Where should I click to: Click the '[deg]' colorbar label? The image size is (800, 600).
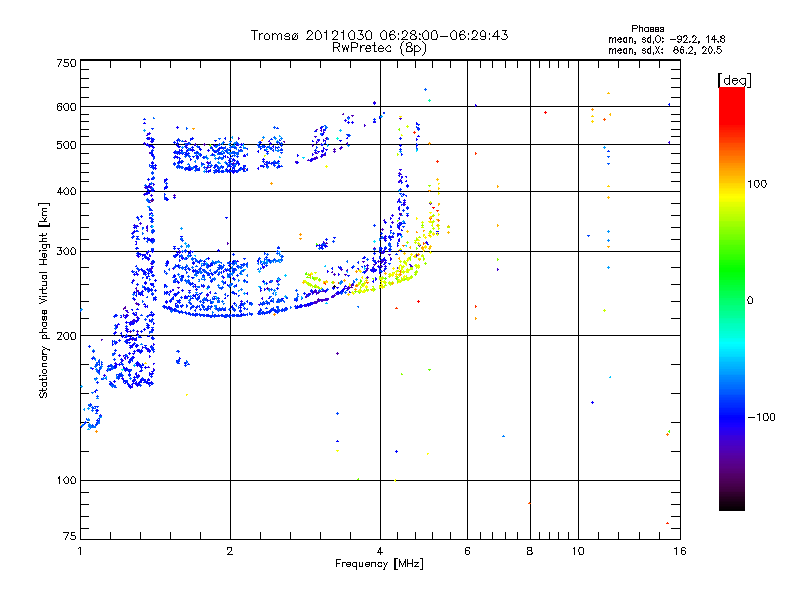(734, 80)
